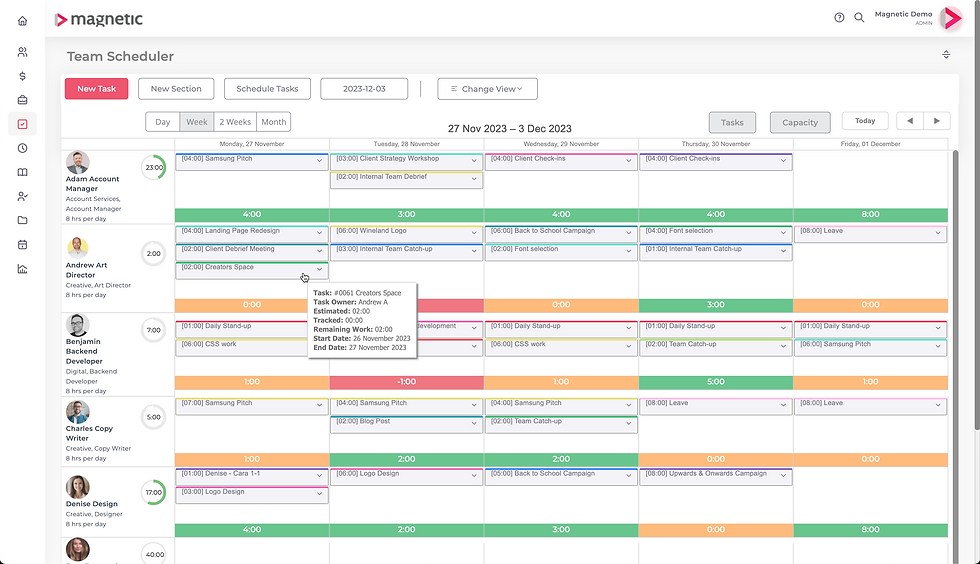Screen dimensions: 980x564
Task: Open the 2023-12-03 date field
Action: coord(364,89)
